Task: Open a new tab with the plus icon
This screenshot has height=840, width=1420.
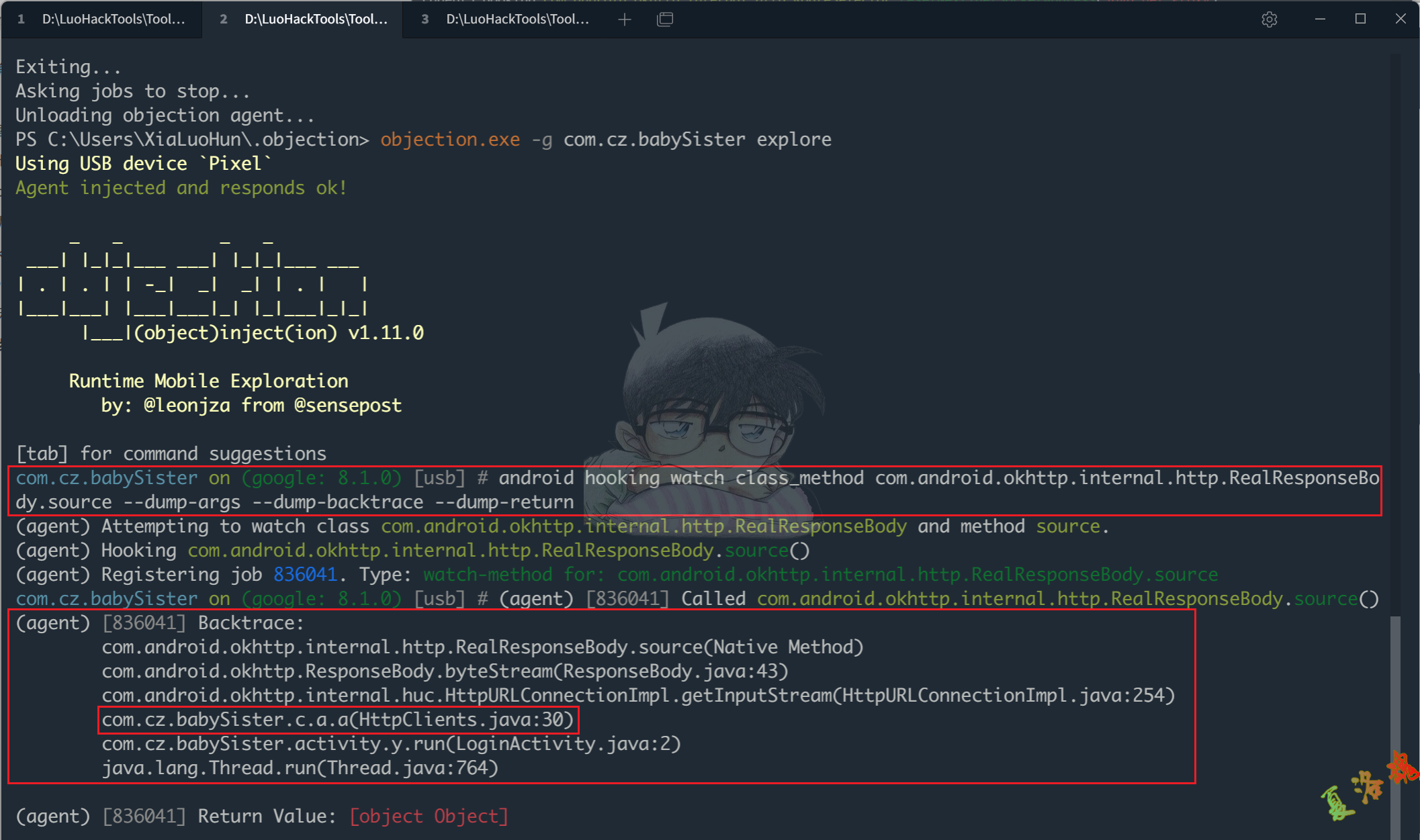Action: (624, 19)
